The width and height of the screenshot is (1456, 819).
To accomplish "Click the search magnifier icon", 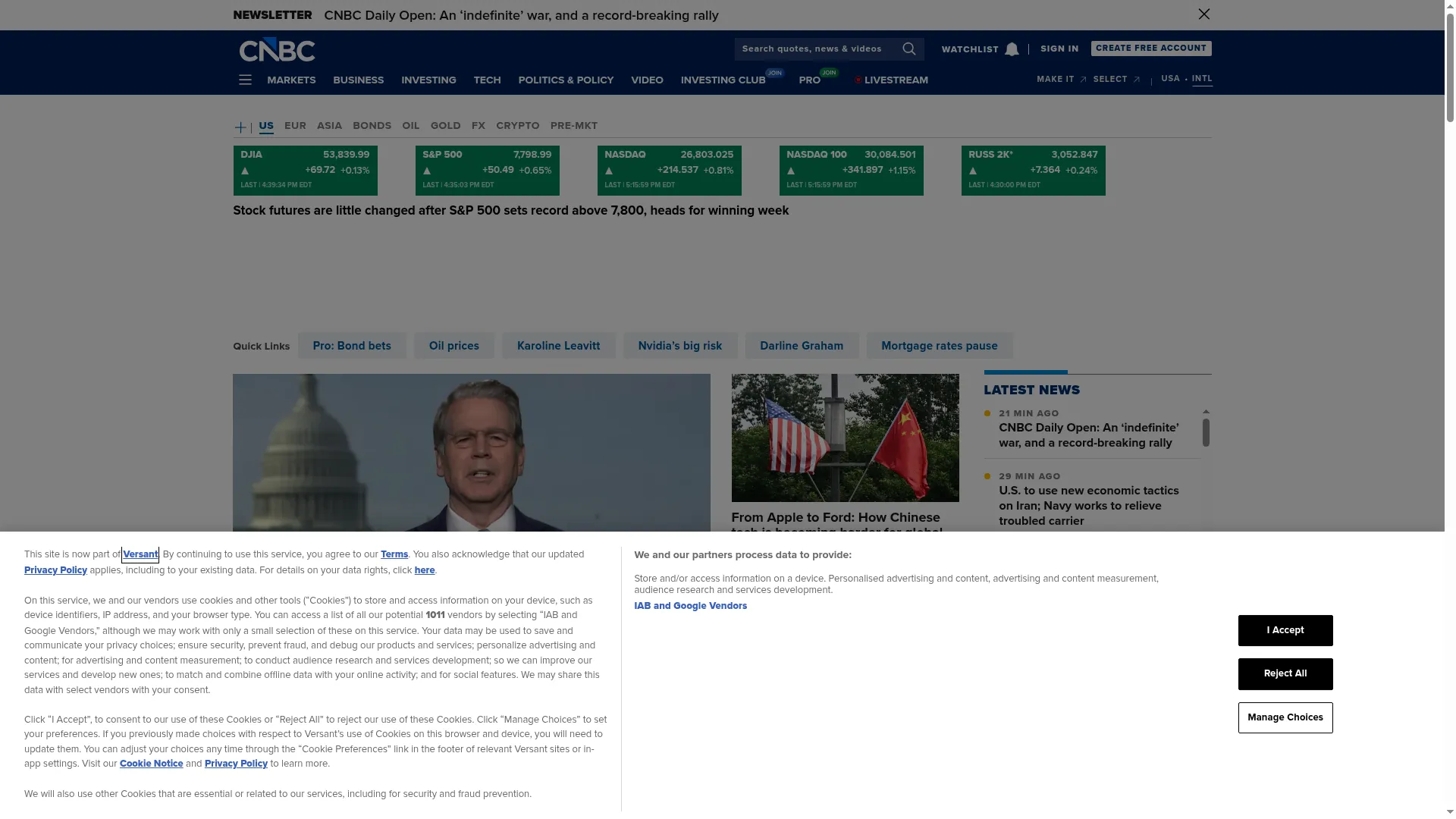I will [909, 49].
